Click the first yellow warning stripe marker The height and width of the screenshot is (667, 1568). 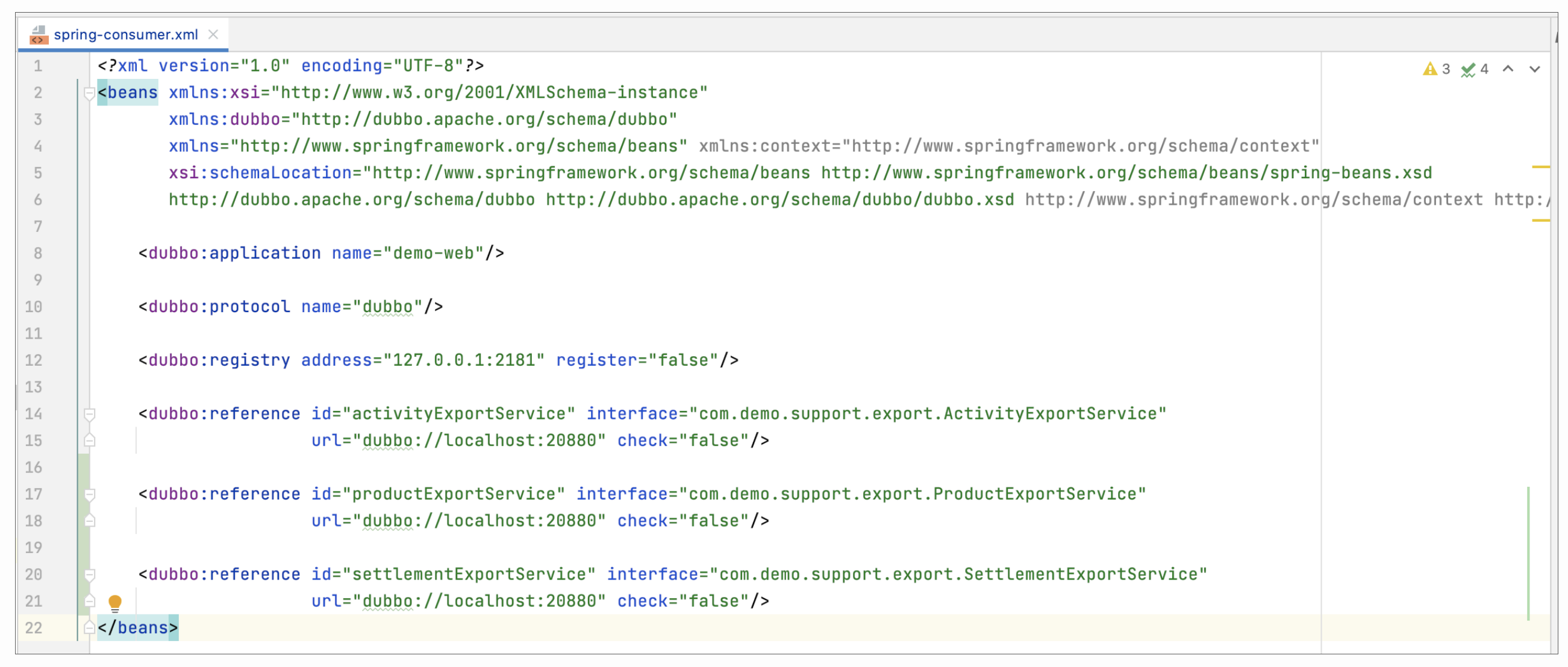[x=1540, y=167]
